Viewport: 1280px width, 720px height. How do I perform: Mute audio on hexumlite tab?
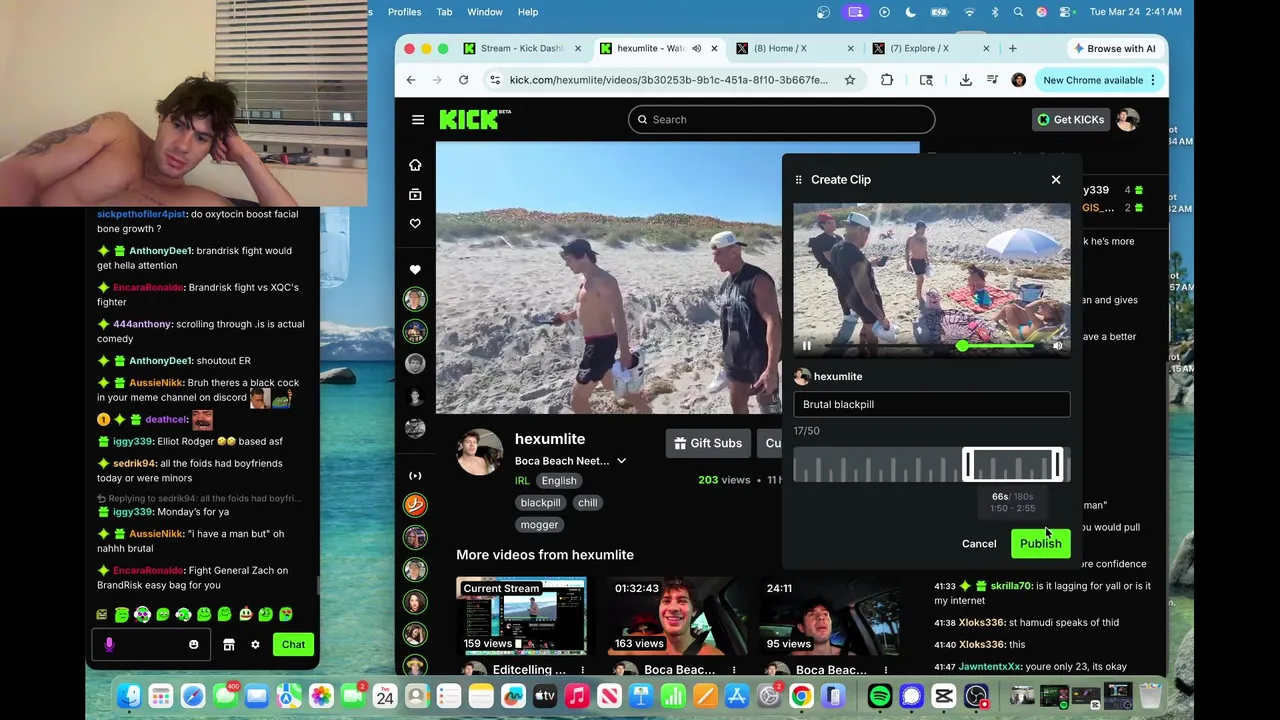click(697, 48)
